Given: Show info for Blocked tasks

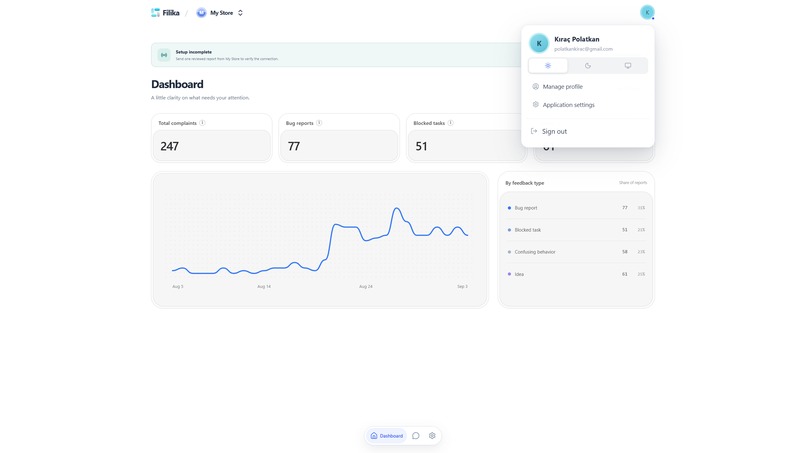Looking at the screenshot, I should 451,123.
